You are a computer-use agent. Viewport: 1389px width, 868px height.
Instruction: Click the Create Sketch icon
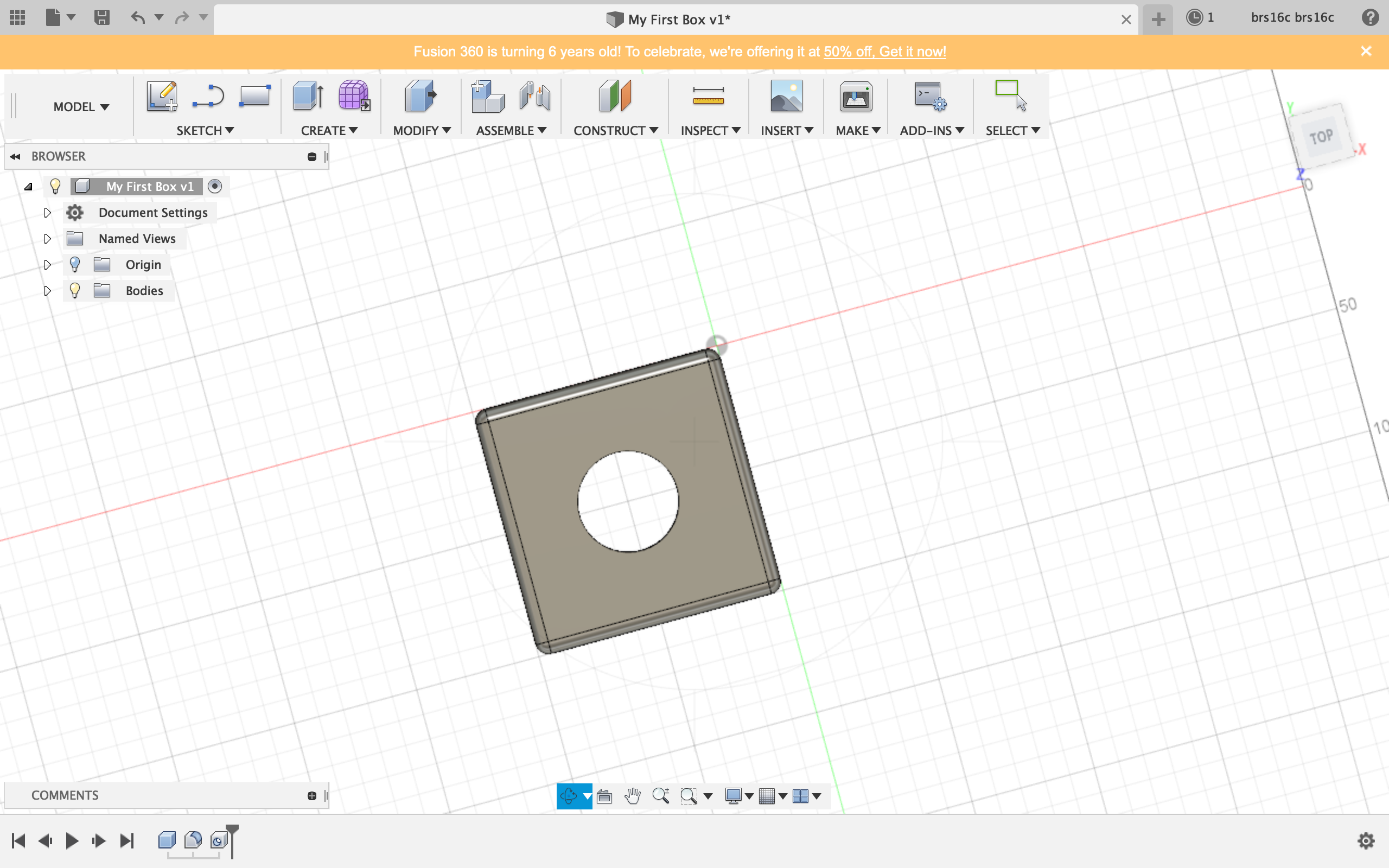click(161, 96)
